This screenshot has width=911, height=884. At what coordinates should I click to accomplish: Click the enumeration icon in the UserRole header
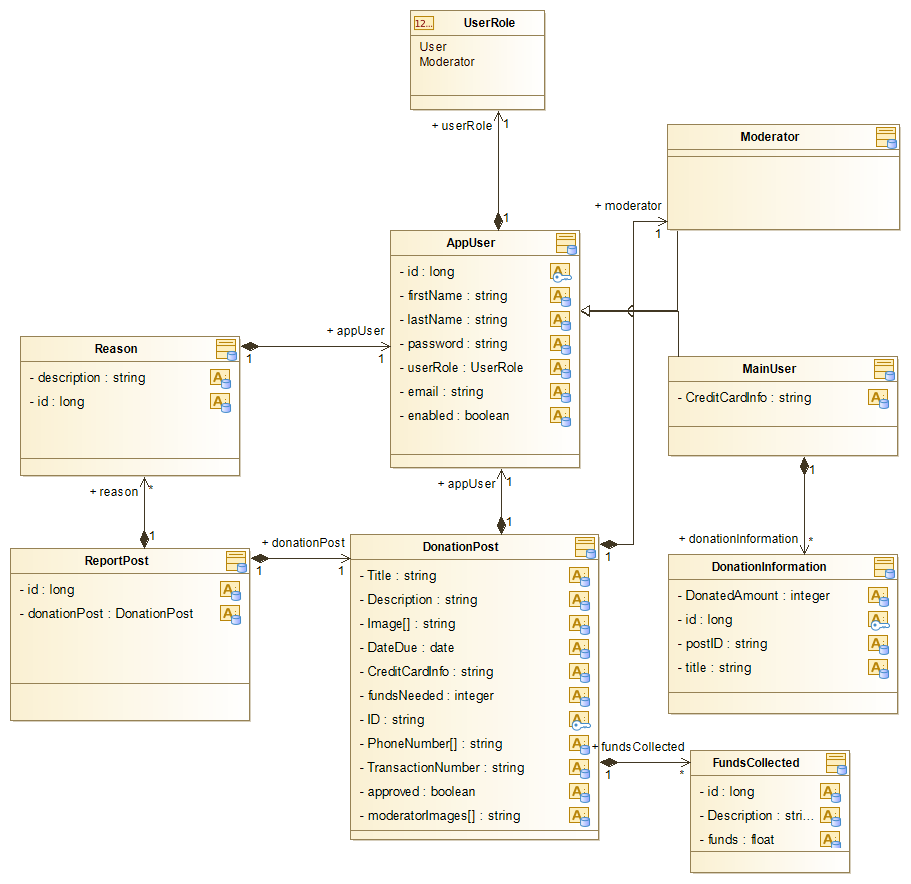[x=424, y=23]
